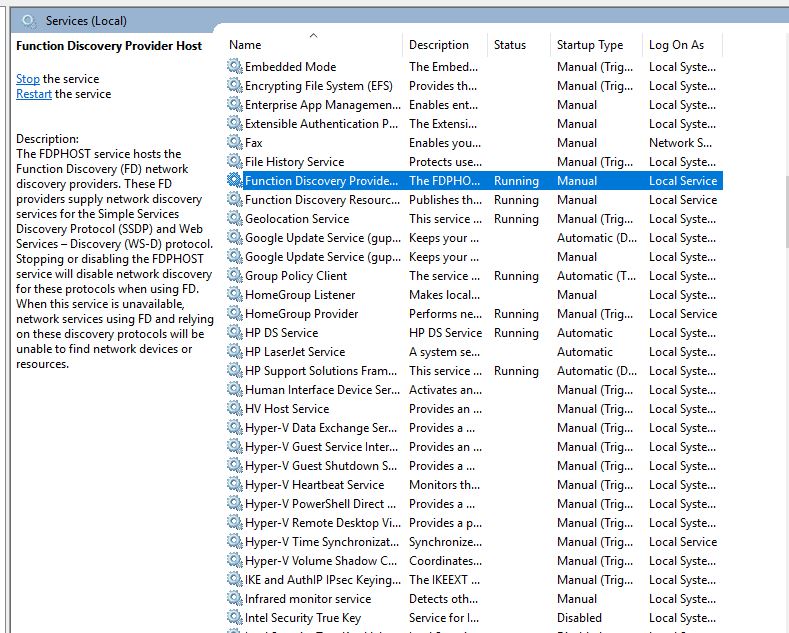Select Encrypting File System (EFS) service

(x=318, y=86)
